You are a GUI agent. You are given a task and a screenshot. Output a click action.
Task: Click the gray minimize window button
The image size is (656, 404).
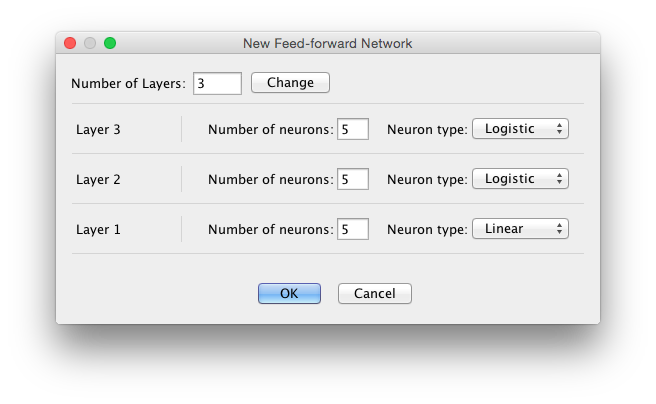pos(90,43)
